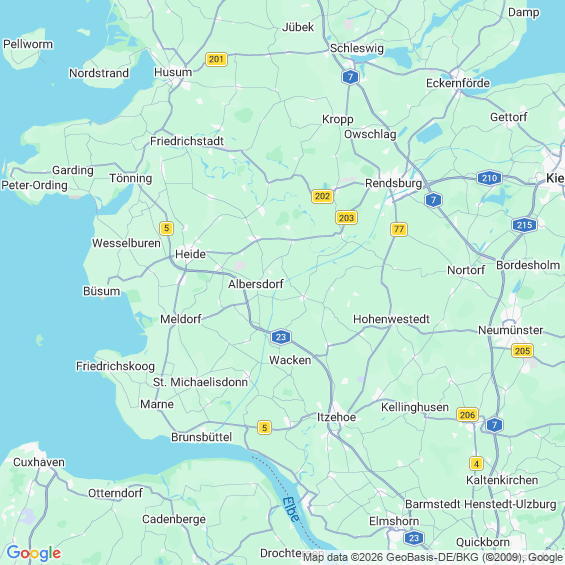Select the Brunsbüttel town label
565x565 pixels.
(x=201, y=437)
